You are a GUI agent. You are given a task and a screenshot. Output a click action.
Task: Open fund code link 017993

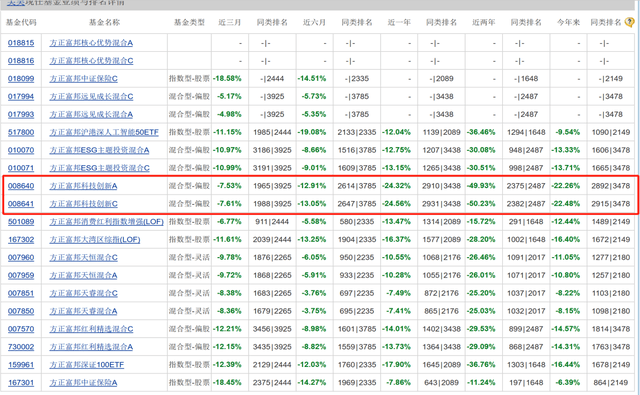21,115
